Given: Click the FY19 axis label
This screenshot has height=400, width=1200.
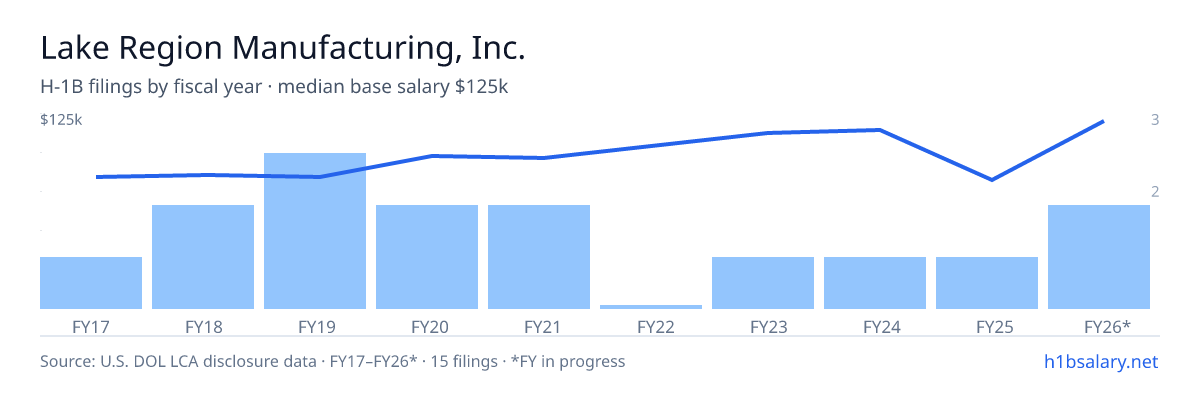Looking at the screenshot, I should (315, 326).
